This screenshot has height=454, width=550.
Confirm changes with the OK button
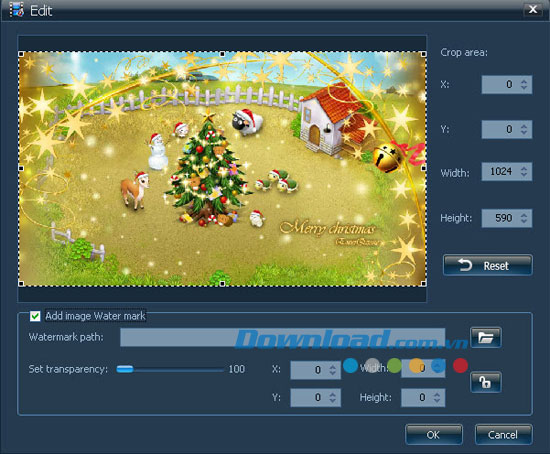point(434,435)
